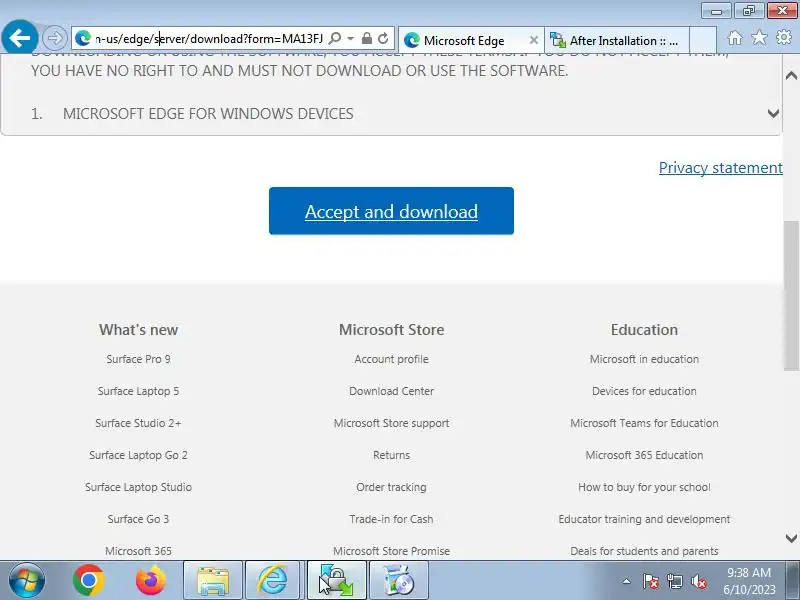The height and width of the screenshot is (600, 800).
Task: Open the Home page icon
Action: [x=735, y=38]
